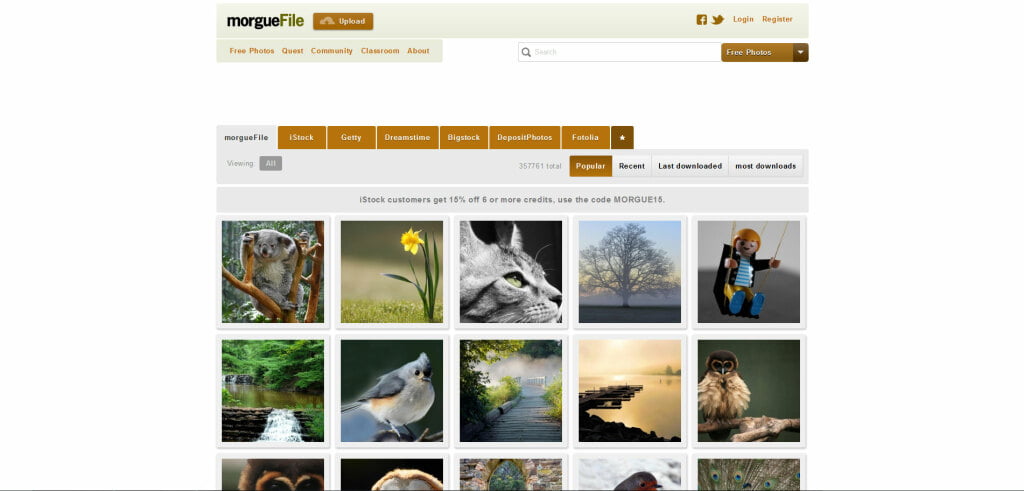Click the Facebook icon in header
This screenshot has width=1024, height=491.
pos(701,20)
